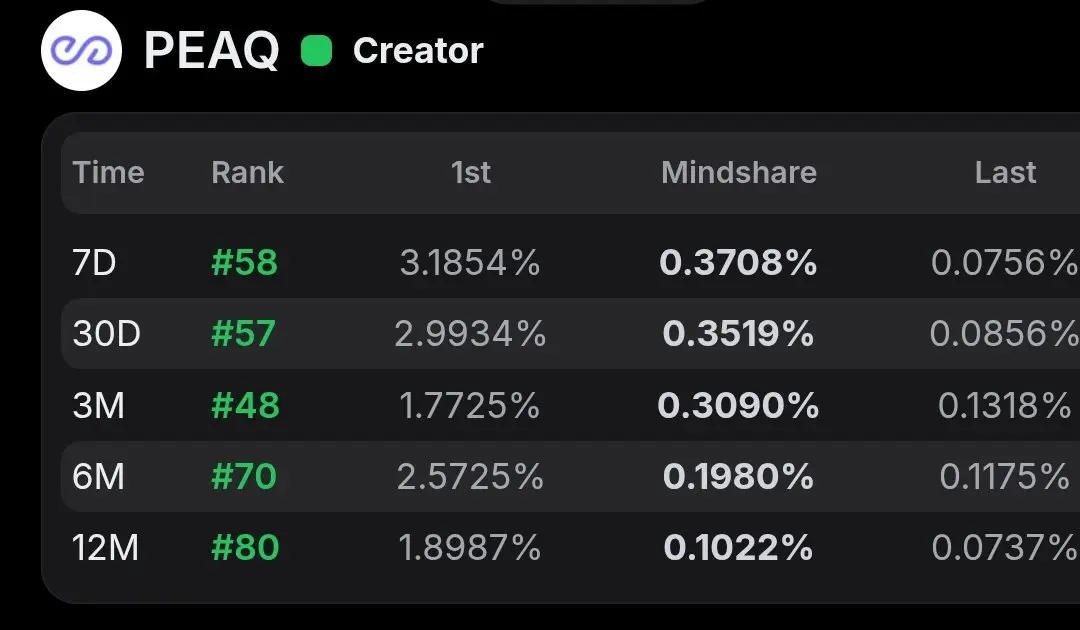Click the 2.9934% first-place value
Image resolution: width=1080 pixels, height=630 pixels.
coord(470,334)
